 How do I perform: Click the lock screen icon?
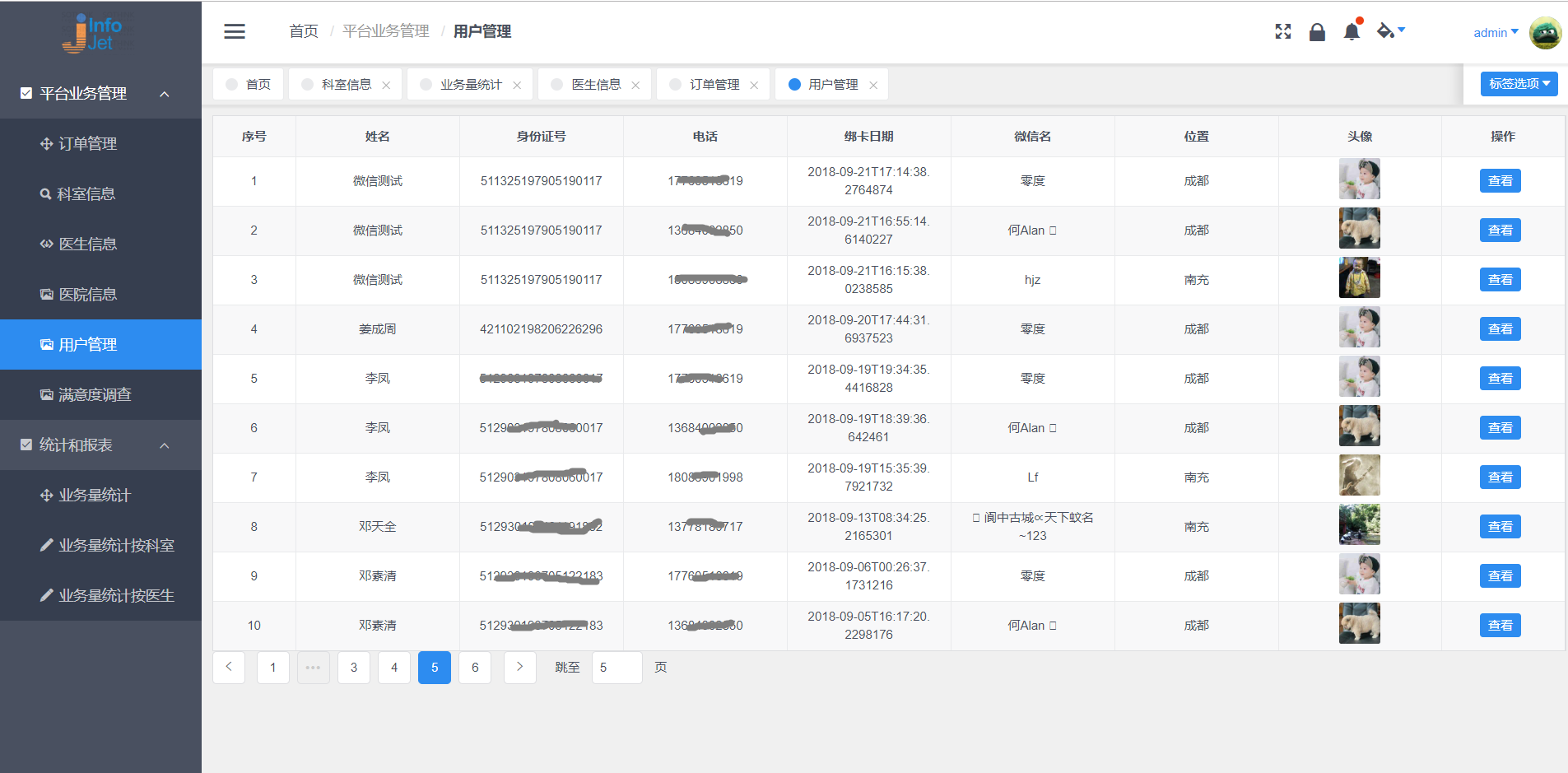point(1317,32)
